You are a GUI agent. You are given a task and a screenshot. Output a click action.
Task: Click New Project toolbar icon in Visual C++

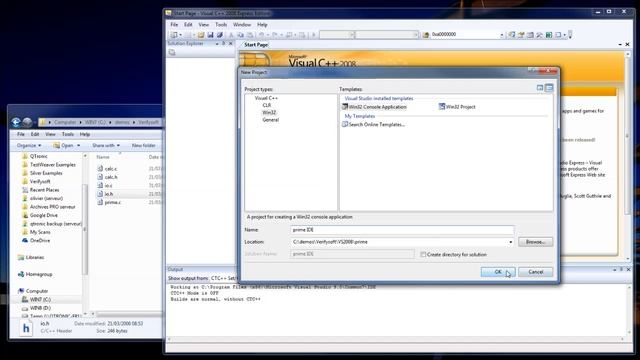pos(174,35)
